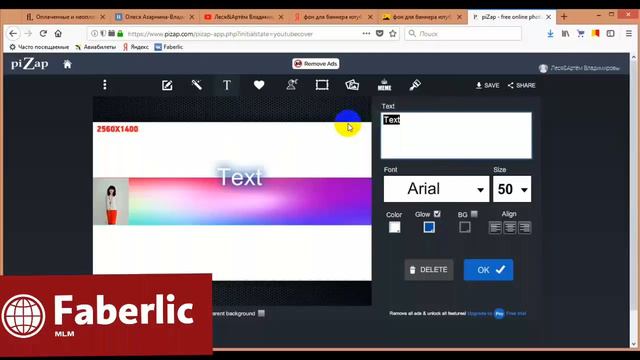This screenshot has height=360, width=640.
Task: Open the Яндекс bookmark
Action: tap(136, 47)
